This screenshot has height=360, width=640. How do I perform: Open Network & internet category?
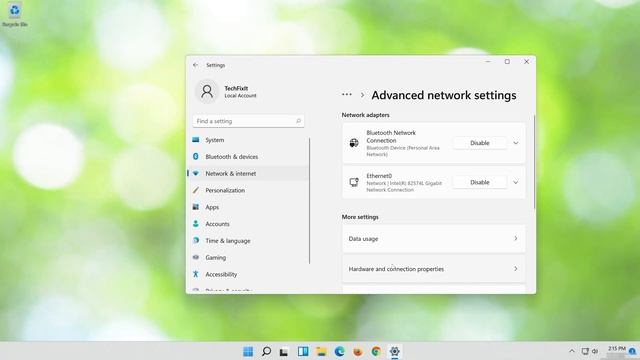248,173
